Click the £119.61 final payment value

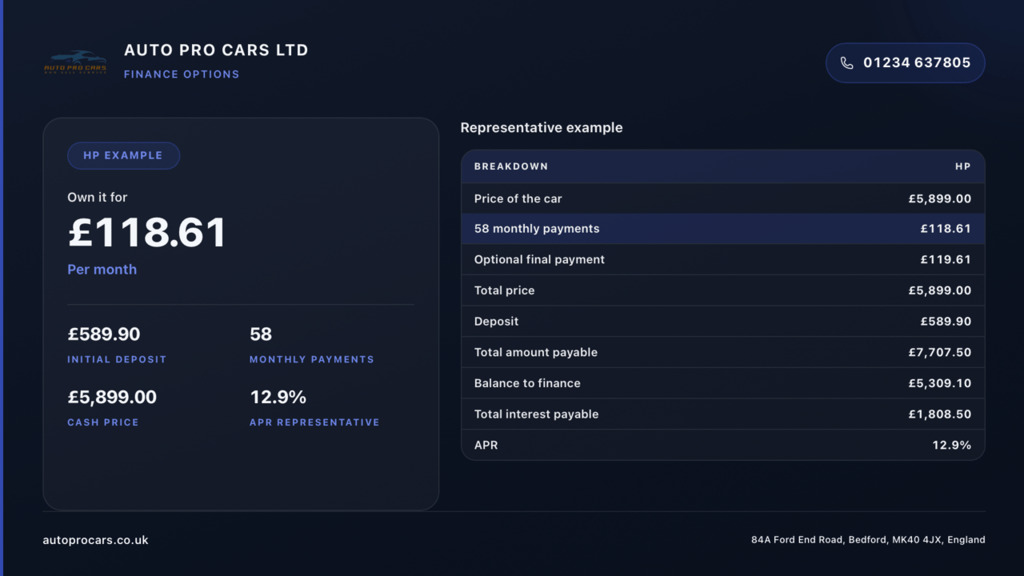click(x=946, y=259)
